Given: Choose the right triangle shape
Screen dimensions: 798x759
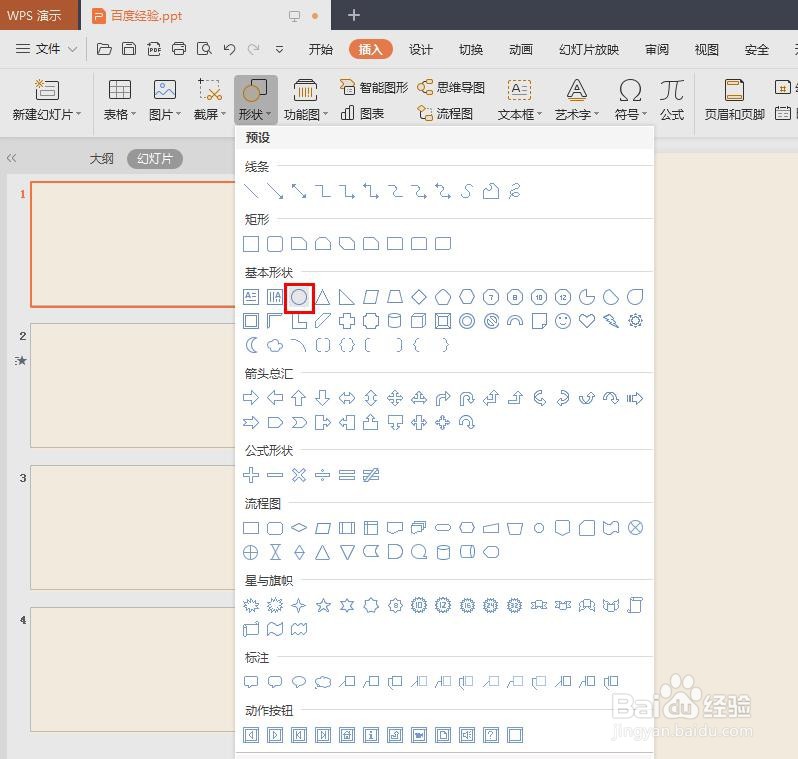Looking at the screenshot, I should [x=347, y=297].
